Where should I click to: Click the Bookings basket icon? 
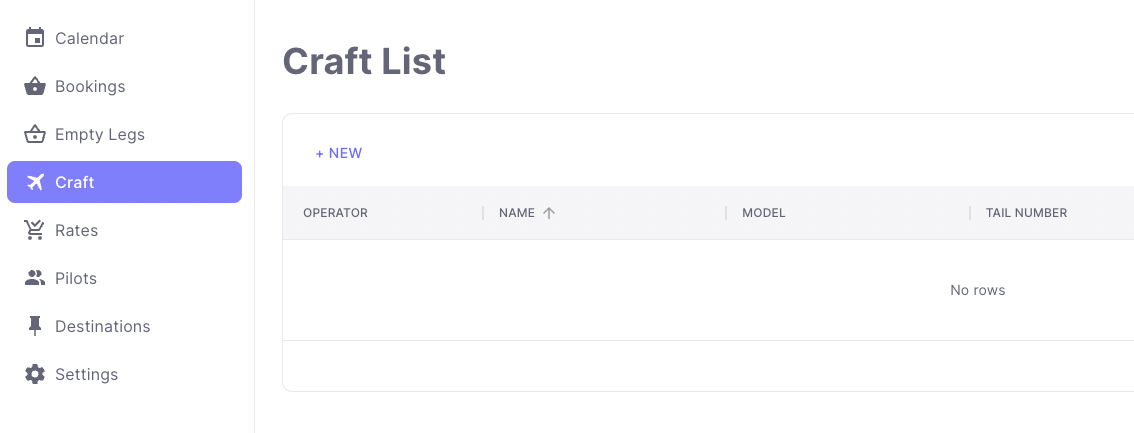pos(35,86)
